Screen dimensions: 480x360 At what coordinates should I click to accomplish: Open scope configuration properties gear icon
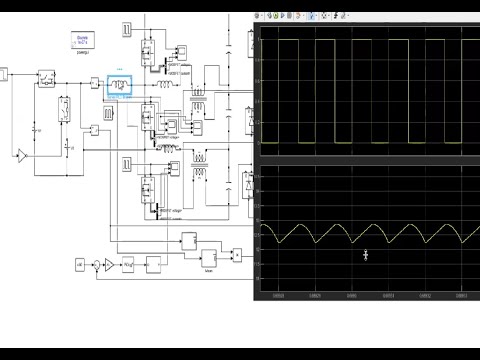tap(256, 16)
